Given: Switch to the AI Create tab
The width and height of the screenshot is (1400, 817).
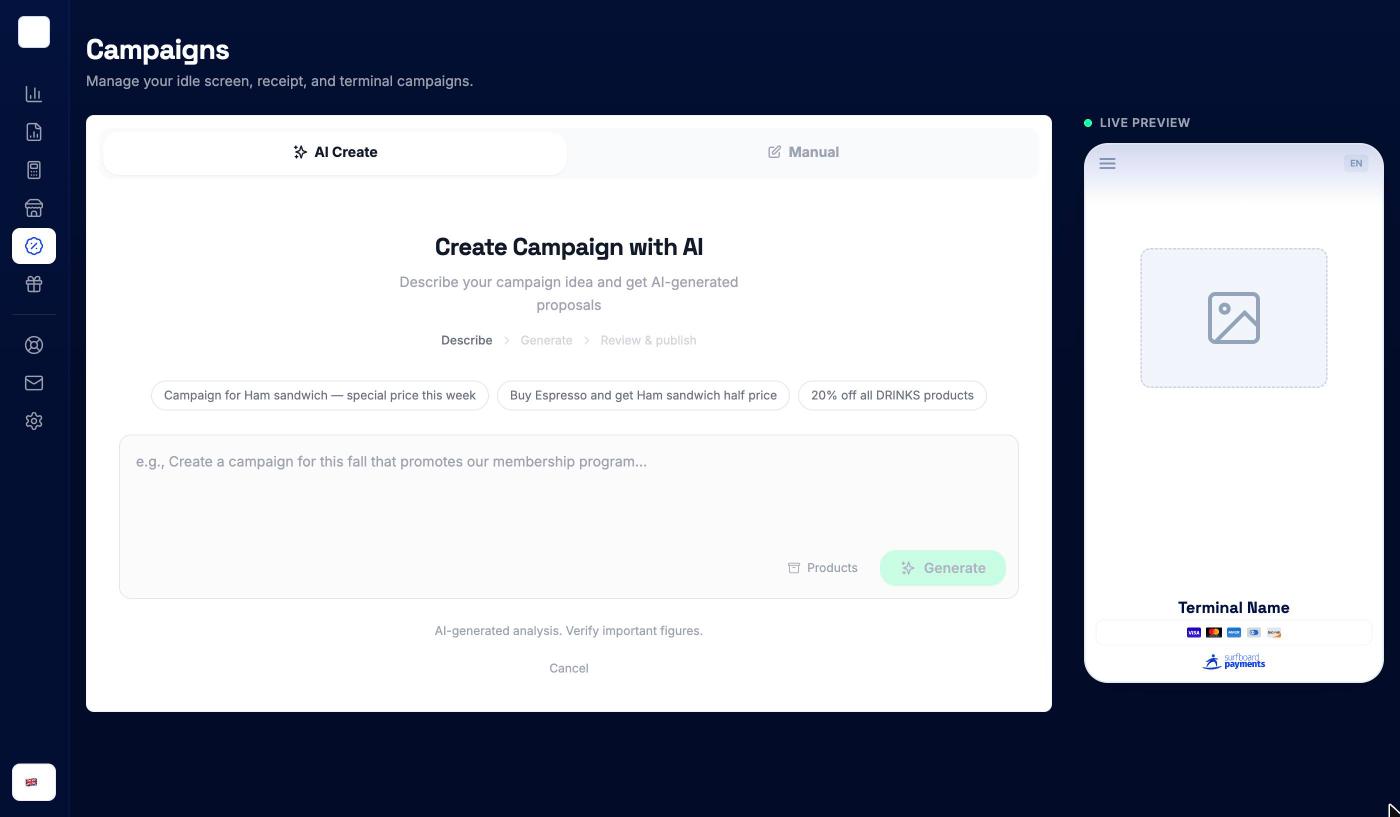Looking at the screenshot, I should [x=335, y=152].
